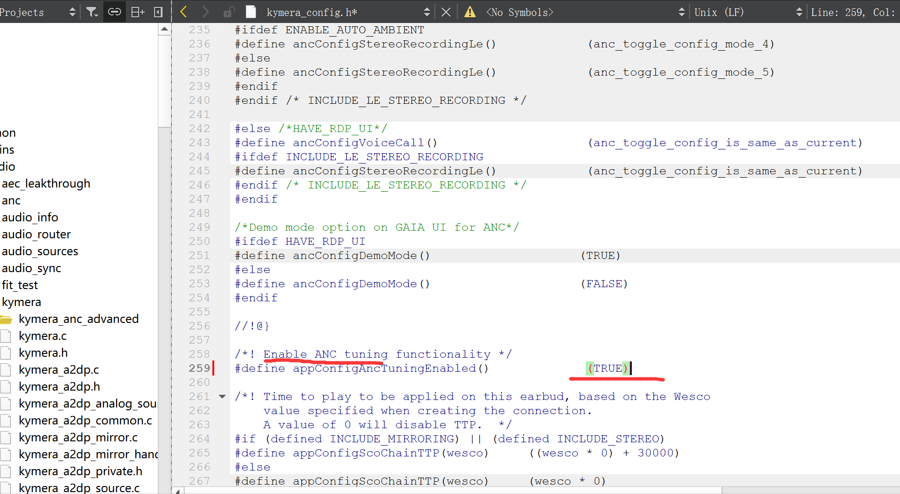Open kymera.c in the project tree
900x494 pixels.
42,336
